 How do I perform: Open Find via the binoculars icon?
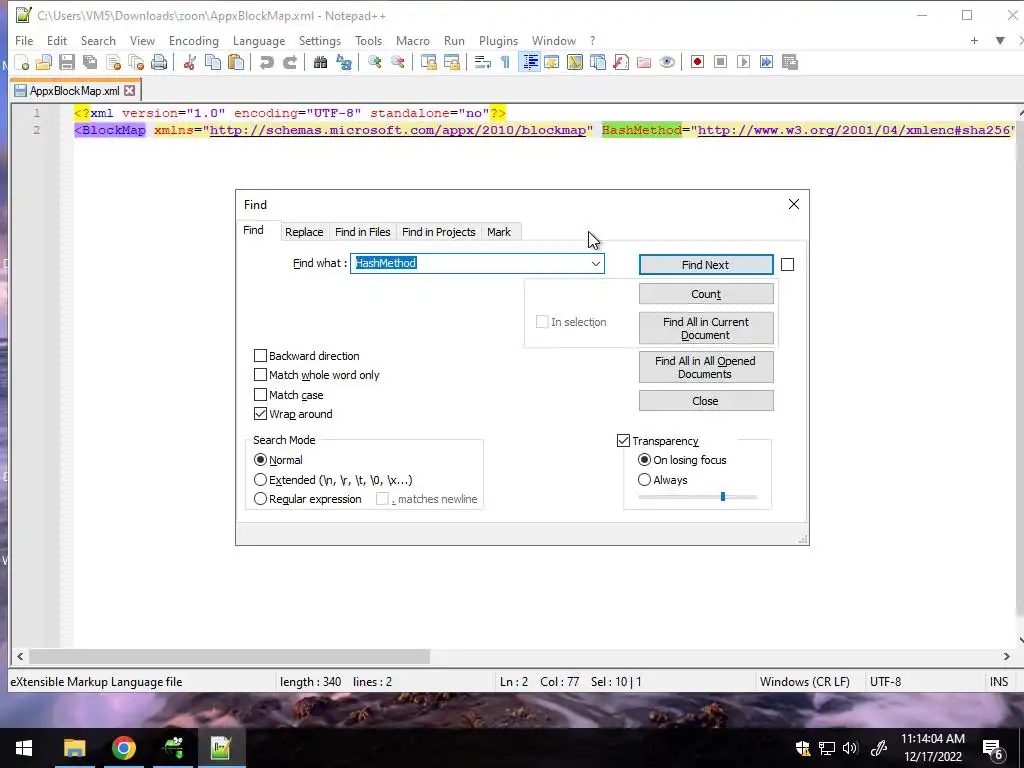pyautogui.click(x=320, y=62)
